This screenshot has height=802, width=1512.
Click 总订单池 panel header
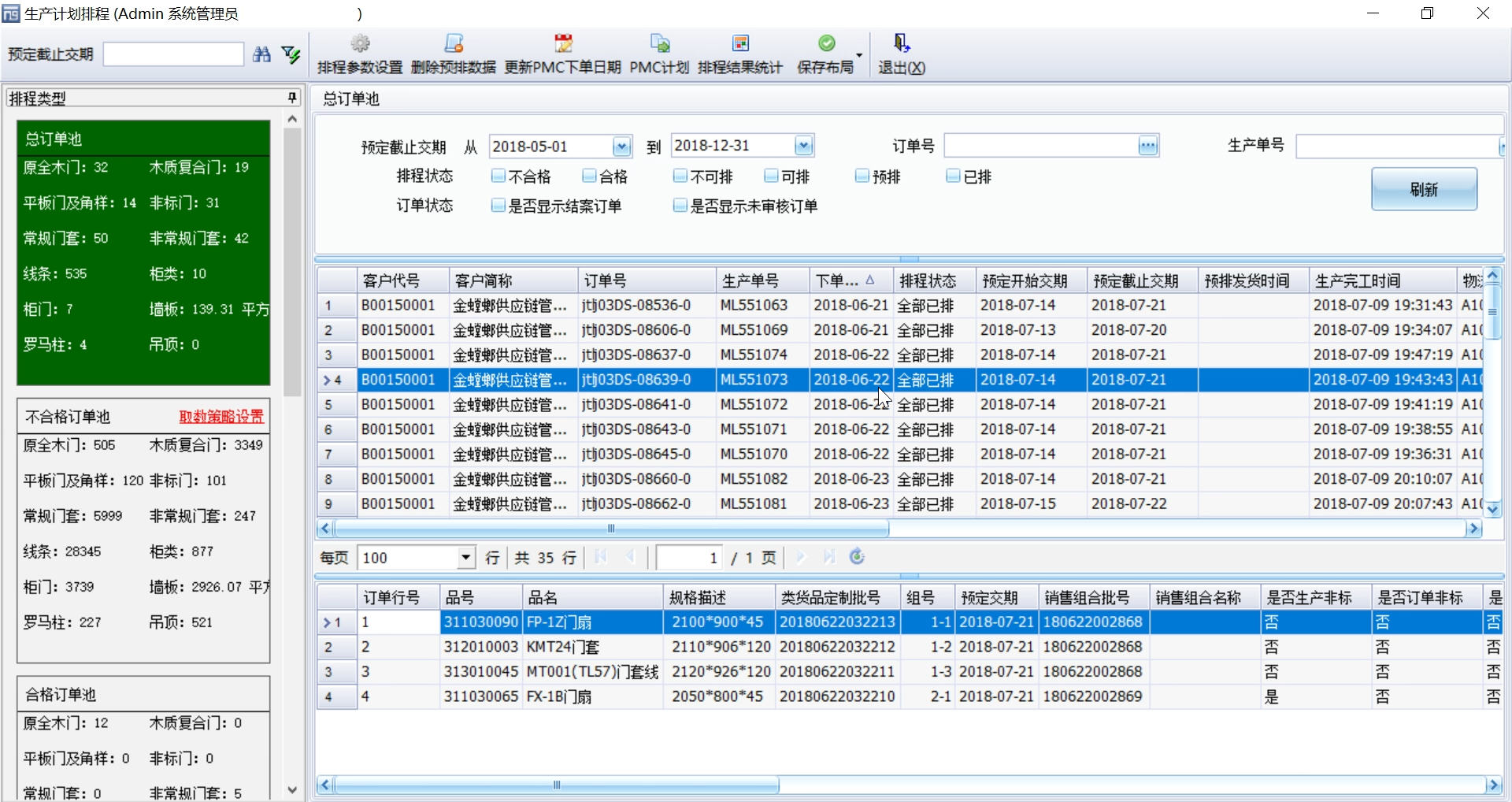coord(143,139)
